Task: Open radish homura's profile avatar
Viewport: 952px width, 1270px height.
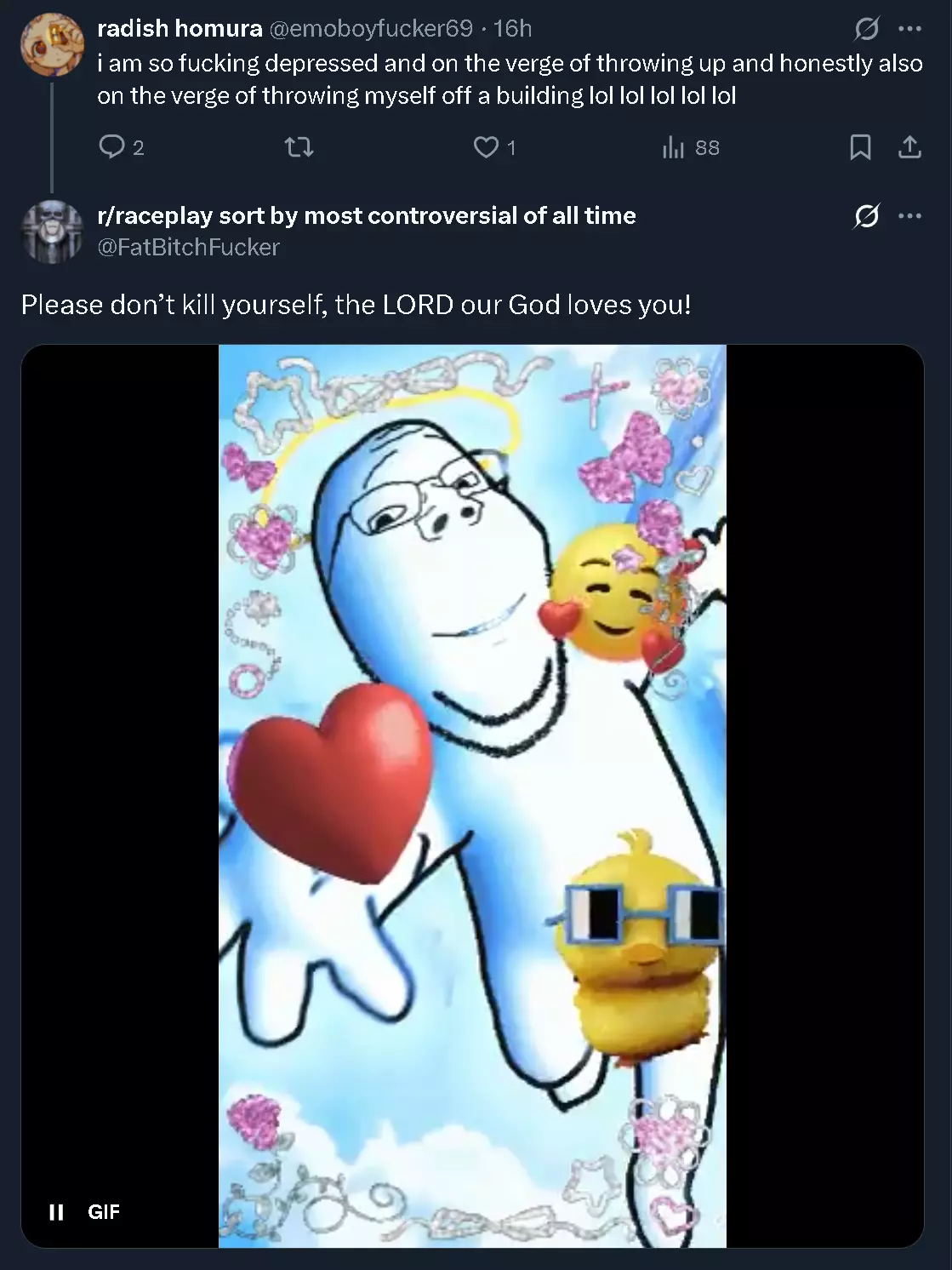Action: point(52,44)
